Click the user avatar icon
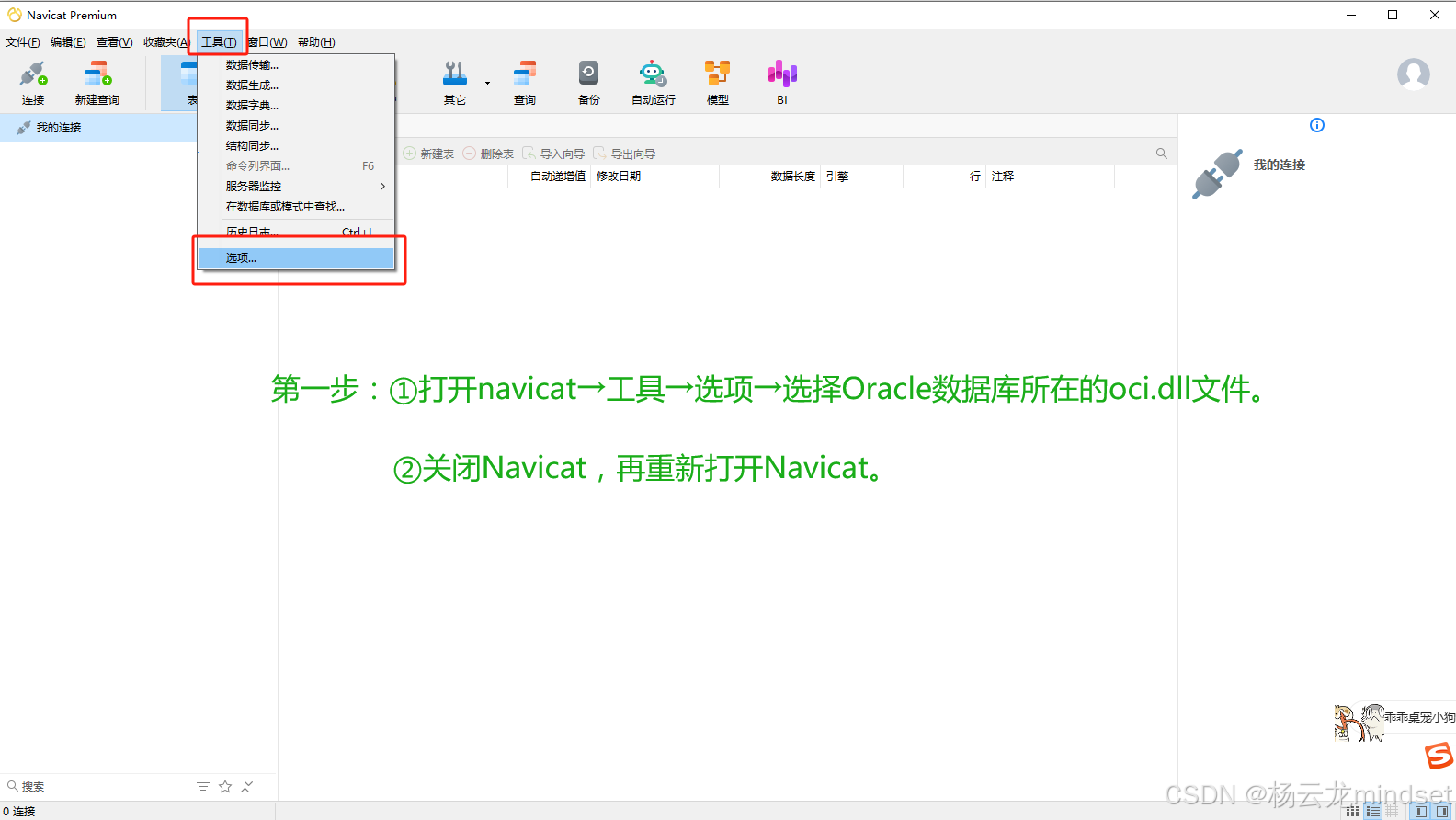 [x=1413, y=74]
